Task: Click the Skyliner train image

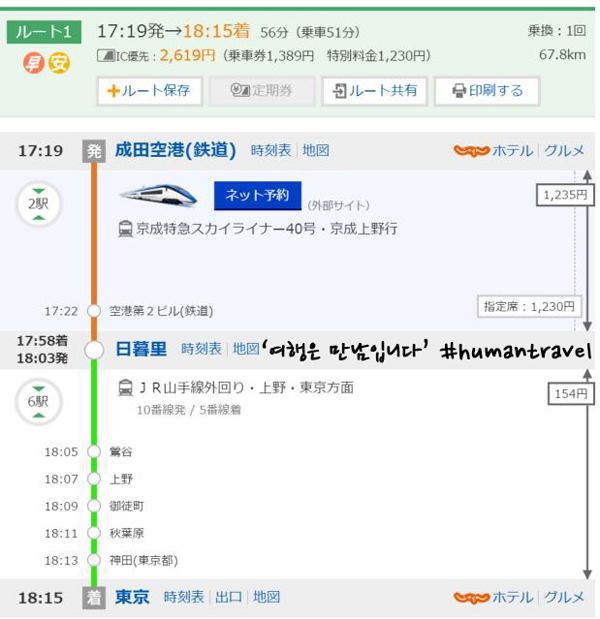Action: click(159, 196)
